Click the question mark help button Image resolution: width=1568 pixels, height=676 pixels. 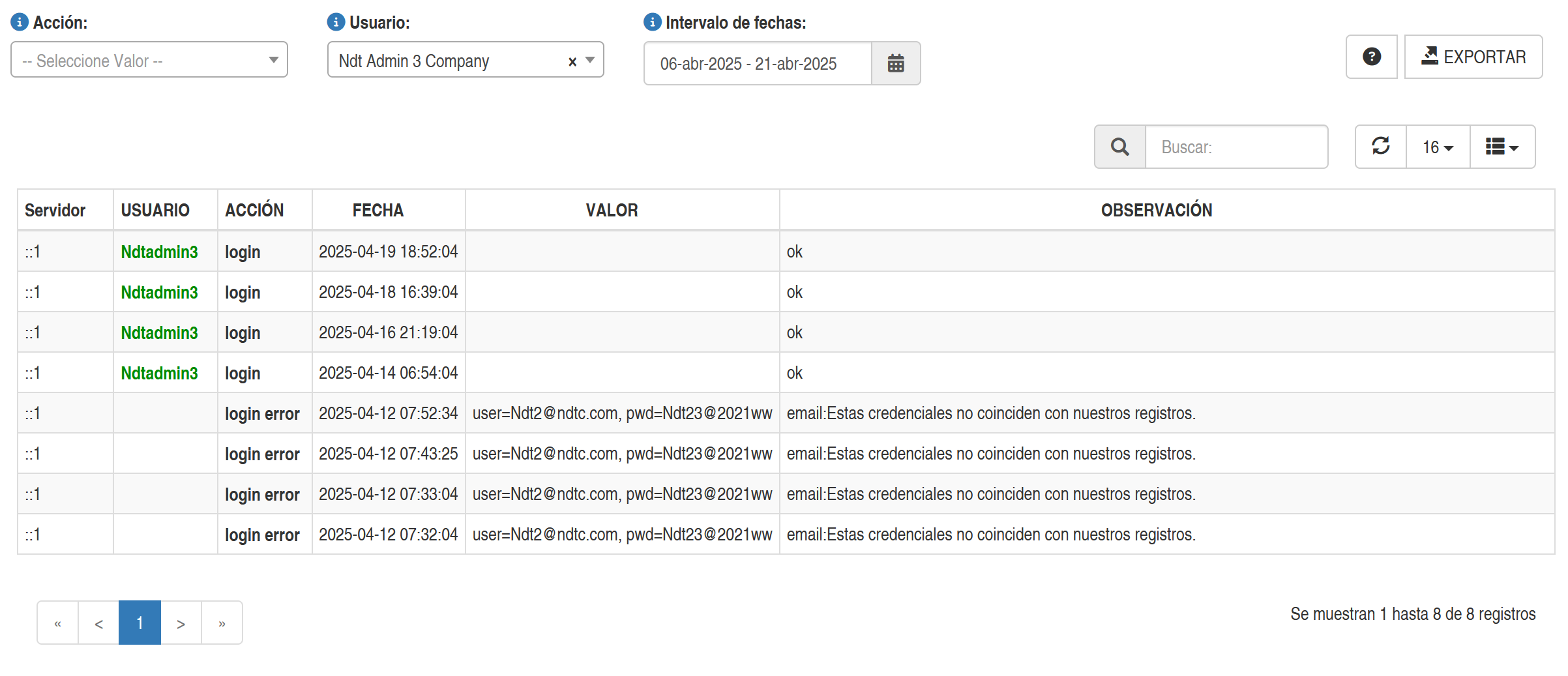tap(1371, 57)
